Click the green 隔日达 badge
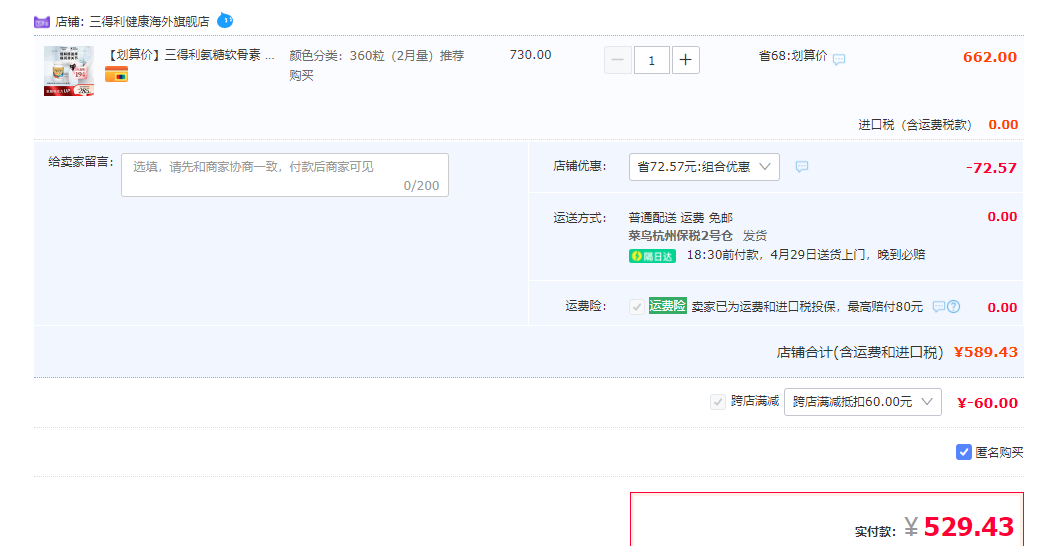This screenshot has width=1046, height=546. pos(652,256)
